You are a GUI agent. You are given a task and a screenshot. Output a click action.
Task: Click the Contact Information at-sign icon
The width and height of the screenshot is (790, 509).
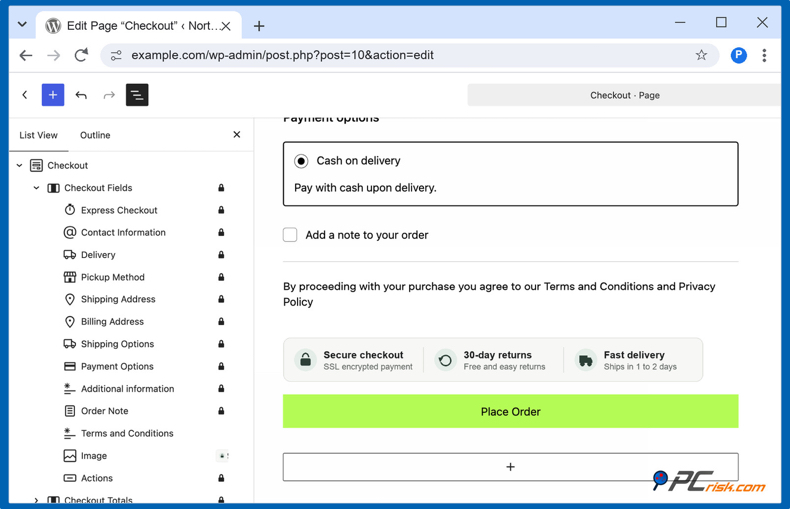tap(70, 232)
